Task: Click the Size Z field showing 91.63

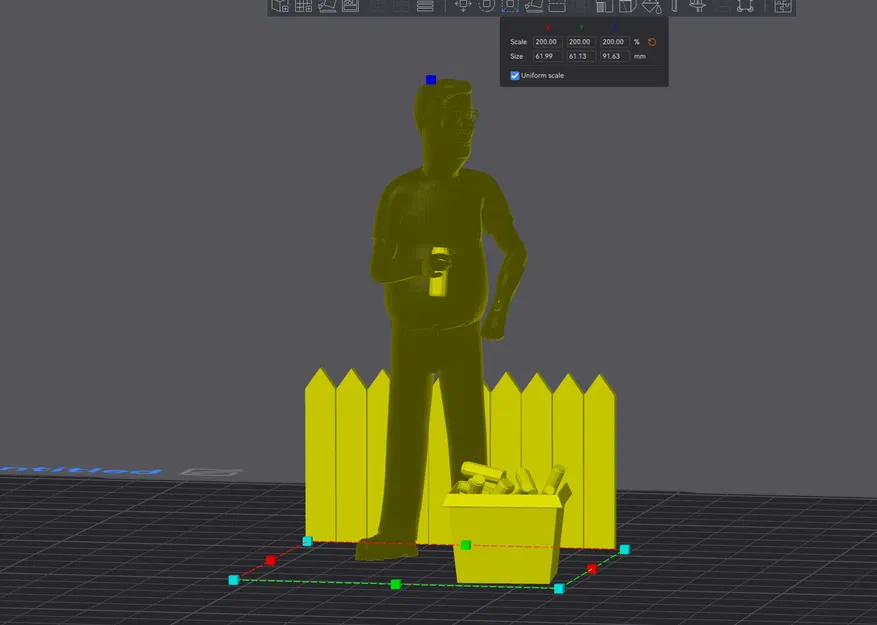Action: (x=614, y=57)
